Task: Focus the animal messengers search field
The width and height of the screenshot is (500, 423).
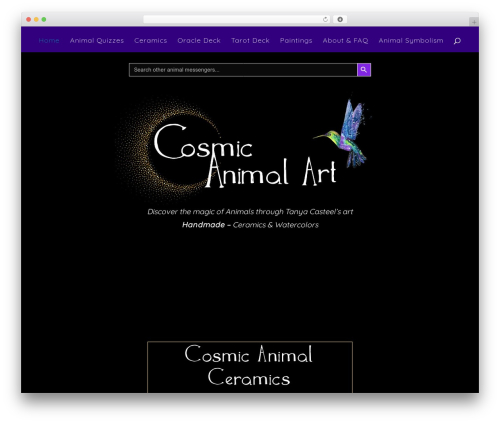Action: coord(243,70)
